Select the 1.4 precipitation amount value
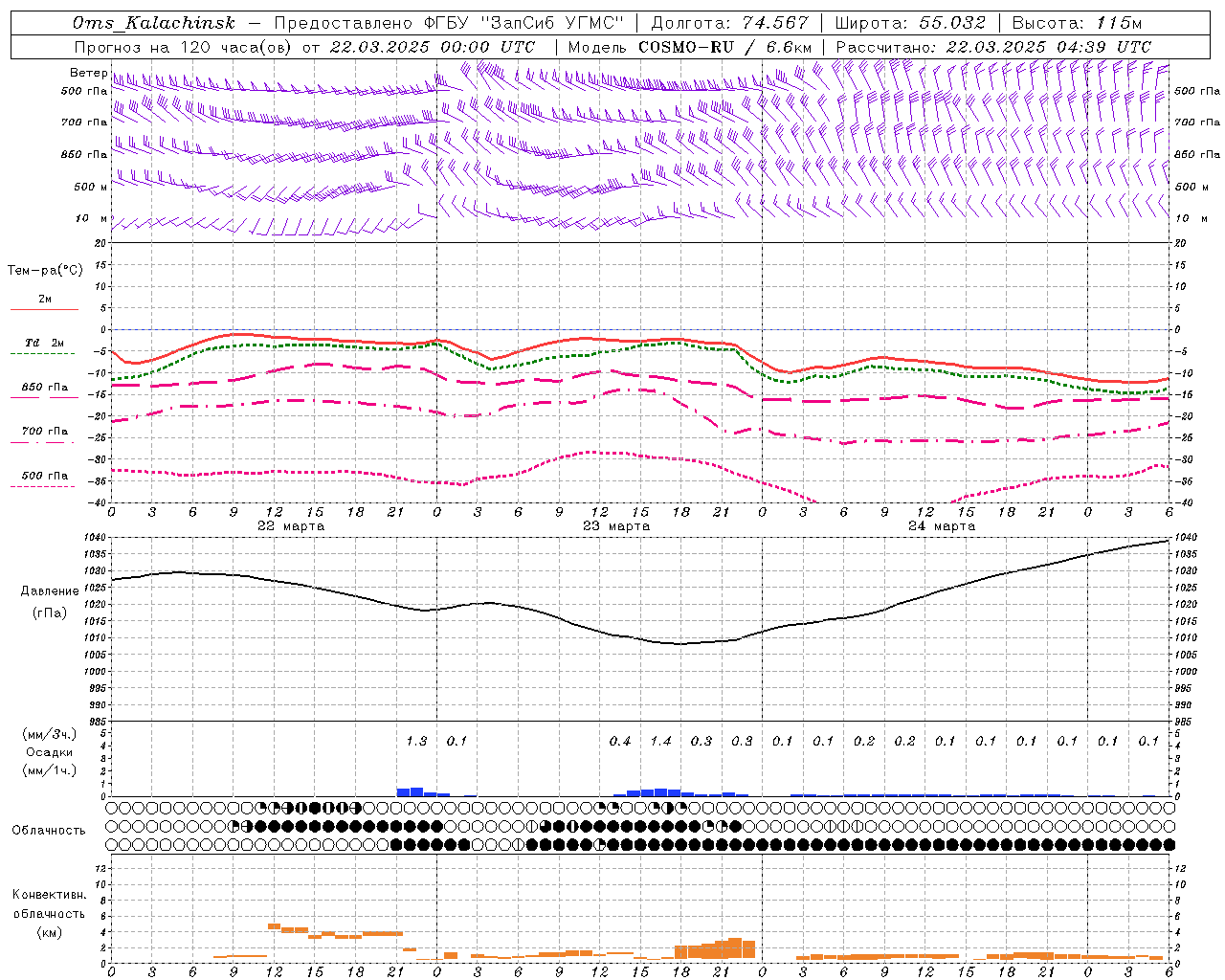Viewport: 1225px width, 980px height. (660, 742)
